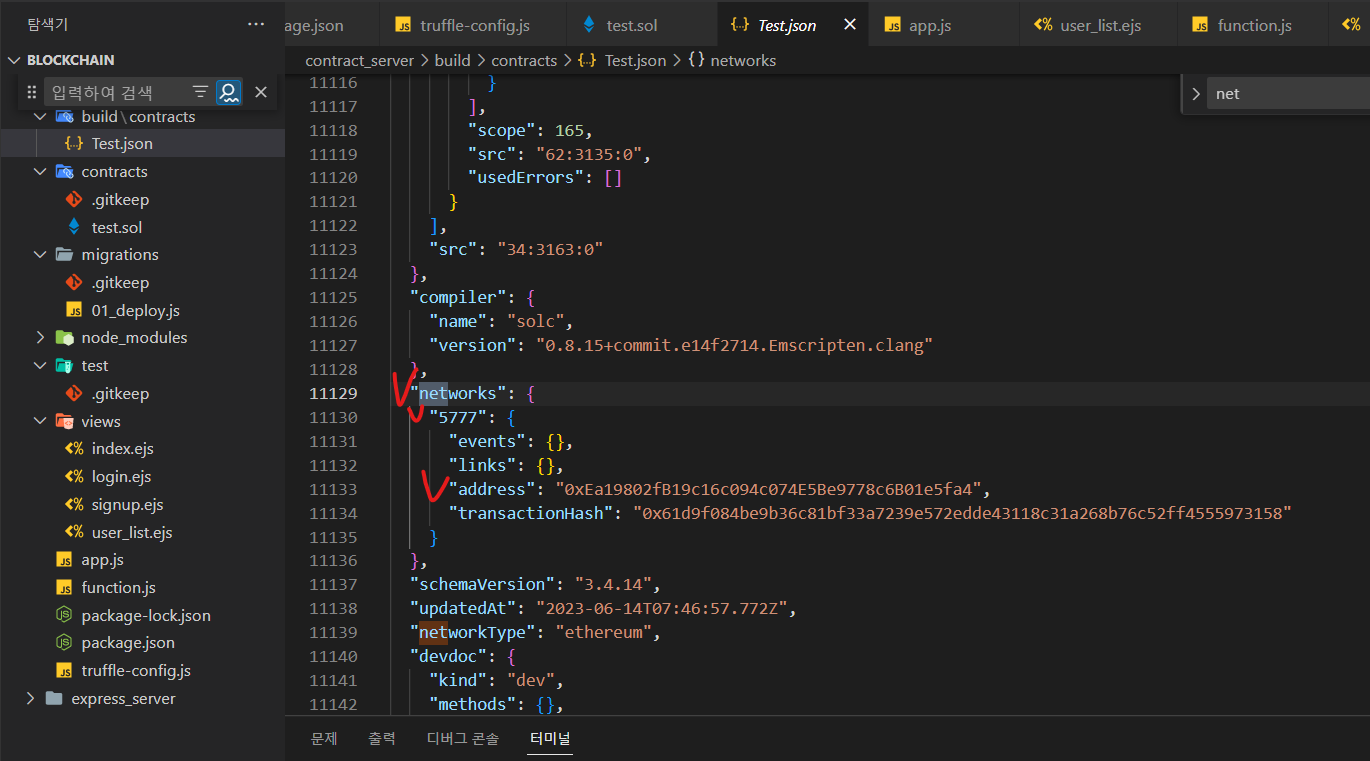Open Test.json in the explorer tree
This screenshot has width=1370, height=761.
(x=122, y=144)
